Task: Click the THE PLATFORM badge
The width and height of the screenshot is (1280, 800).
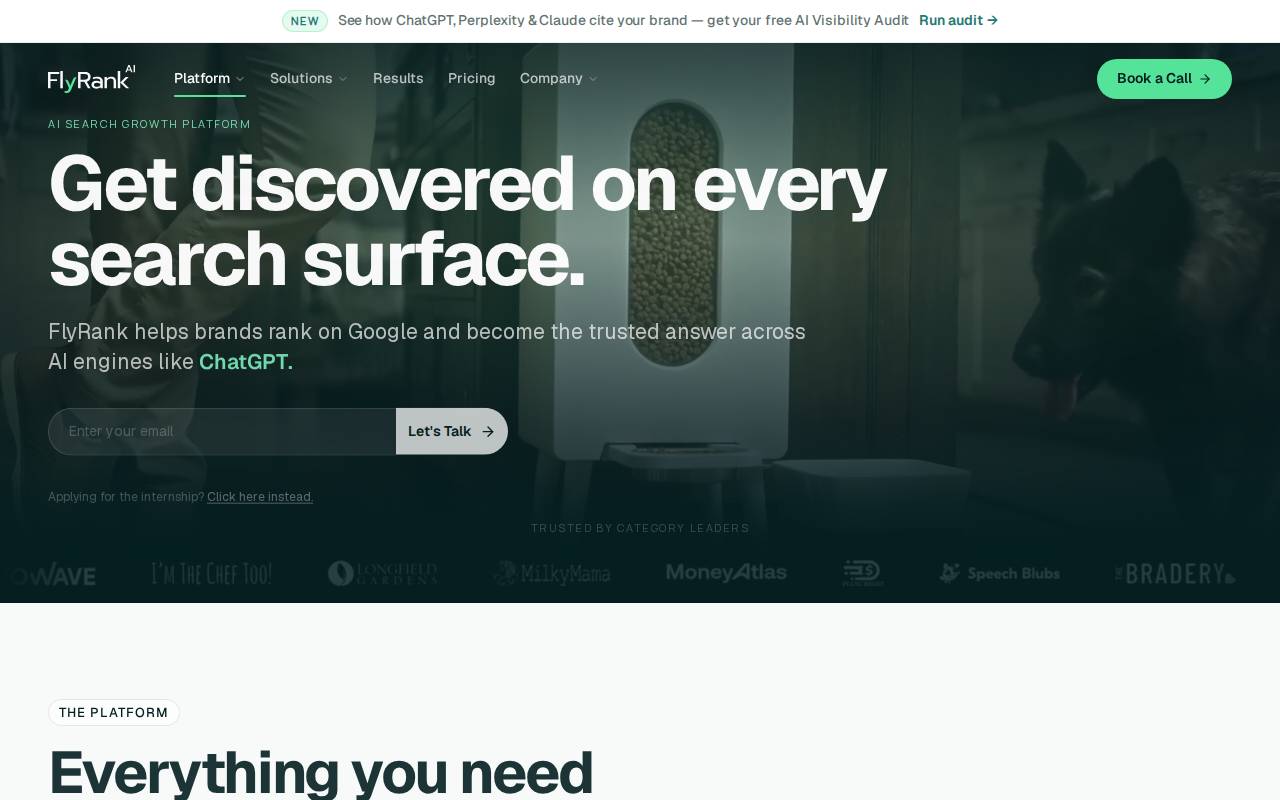Action: 114,713
